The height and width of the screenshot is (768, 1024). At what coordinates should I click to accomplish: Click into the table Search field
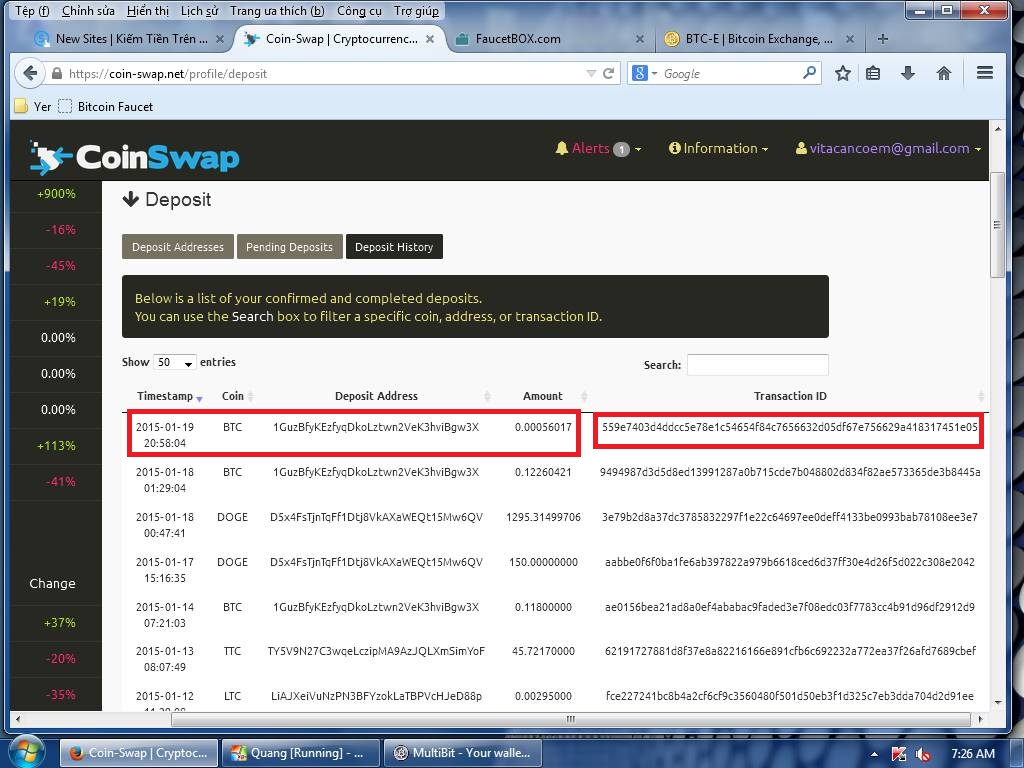tap(758, 364)
